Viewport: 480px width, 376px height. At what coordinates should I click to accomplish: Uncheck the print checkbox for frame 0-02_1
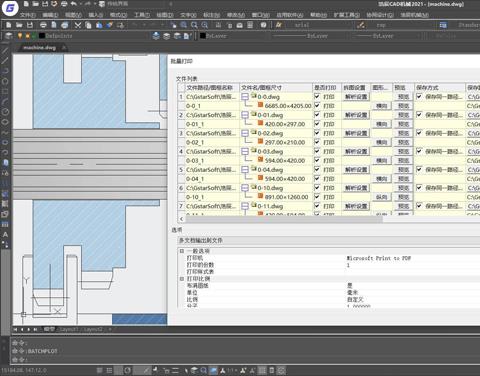(x=317, y=142)
